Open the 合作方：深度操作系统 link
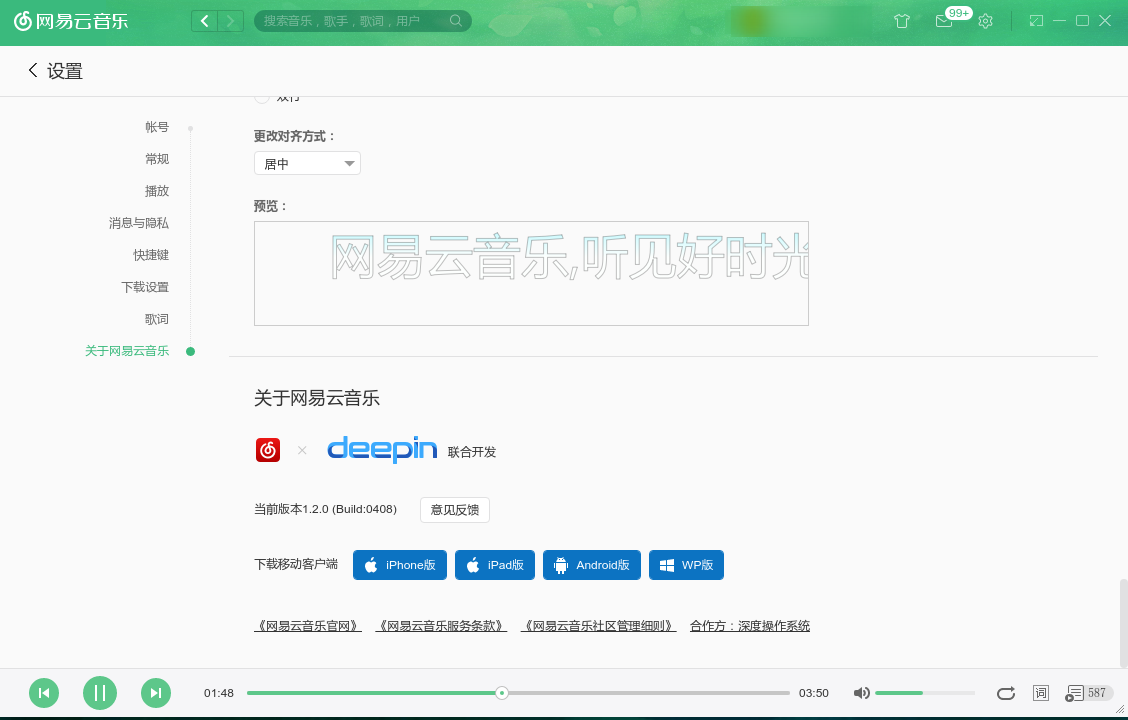1128x720 pixels. [x=750, y=626]
